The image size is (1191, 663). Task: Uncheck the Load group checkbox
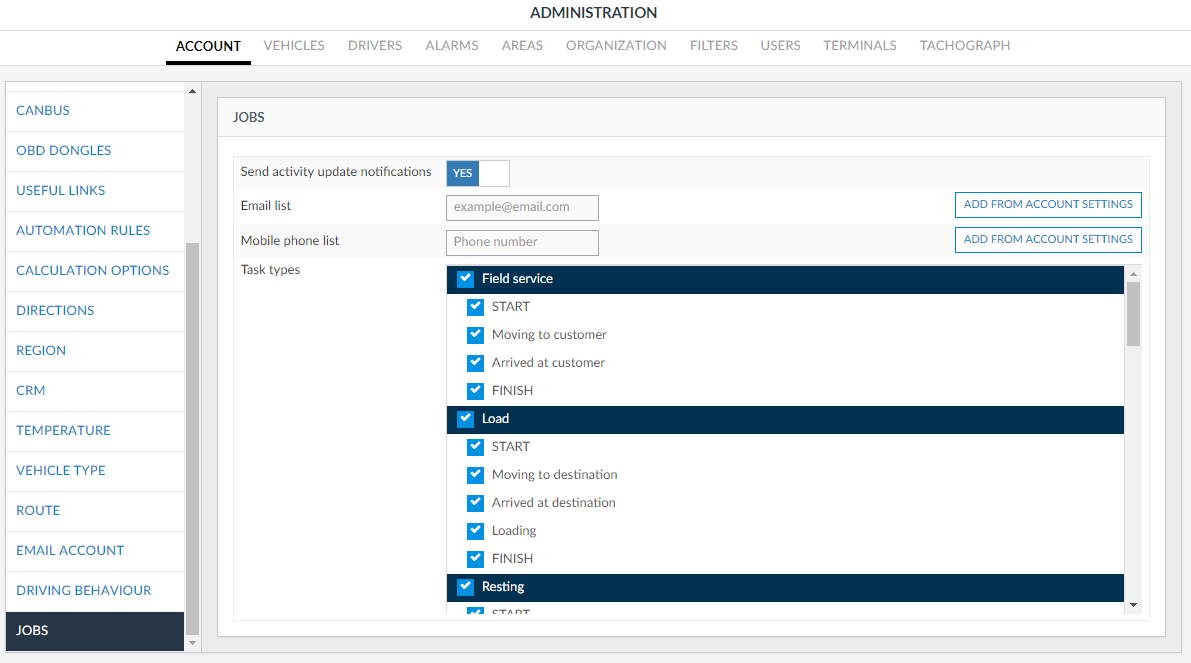click(465, 419)
